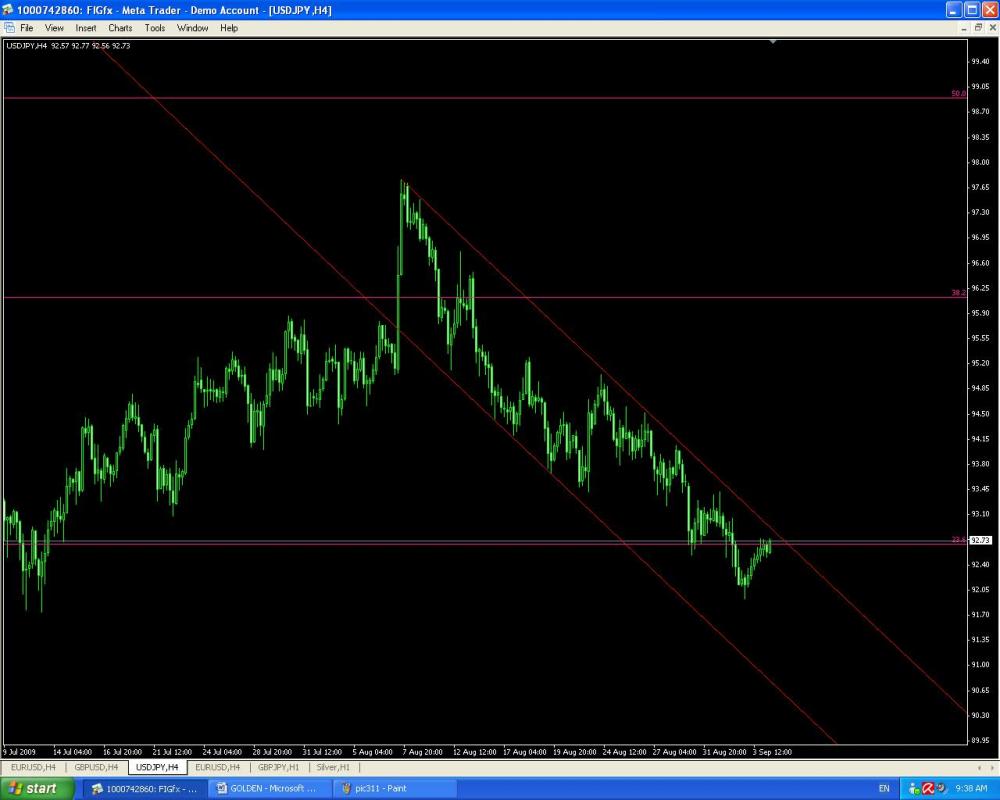Open the EURUSD,H4 tab right of USDJPY,H4
1000x800 pixels.
coord(217,767)
